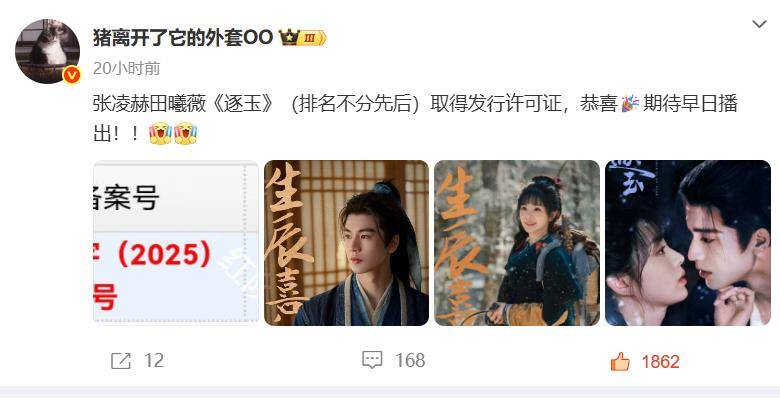The height and width of the screenshot is (400, 780).
Task: Click the orange verified V badge
Action: pyautogui.click(x=72, y=75)
